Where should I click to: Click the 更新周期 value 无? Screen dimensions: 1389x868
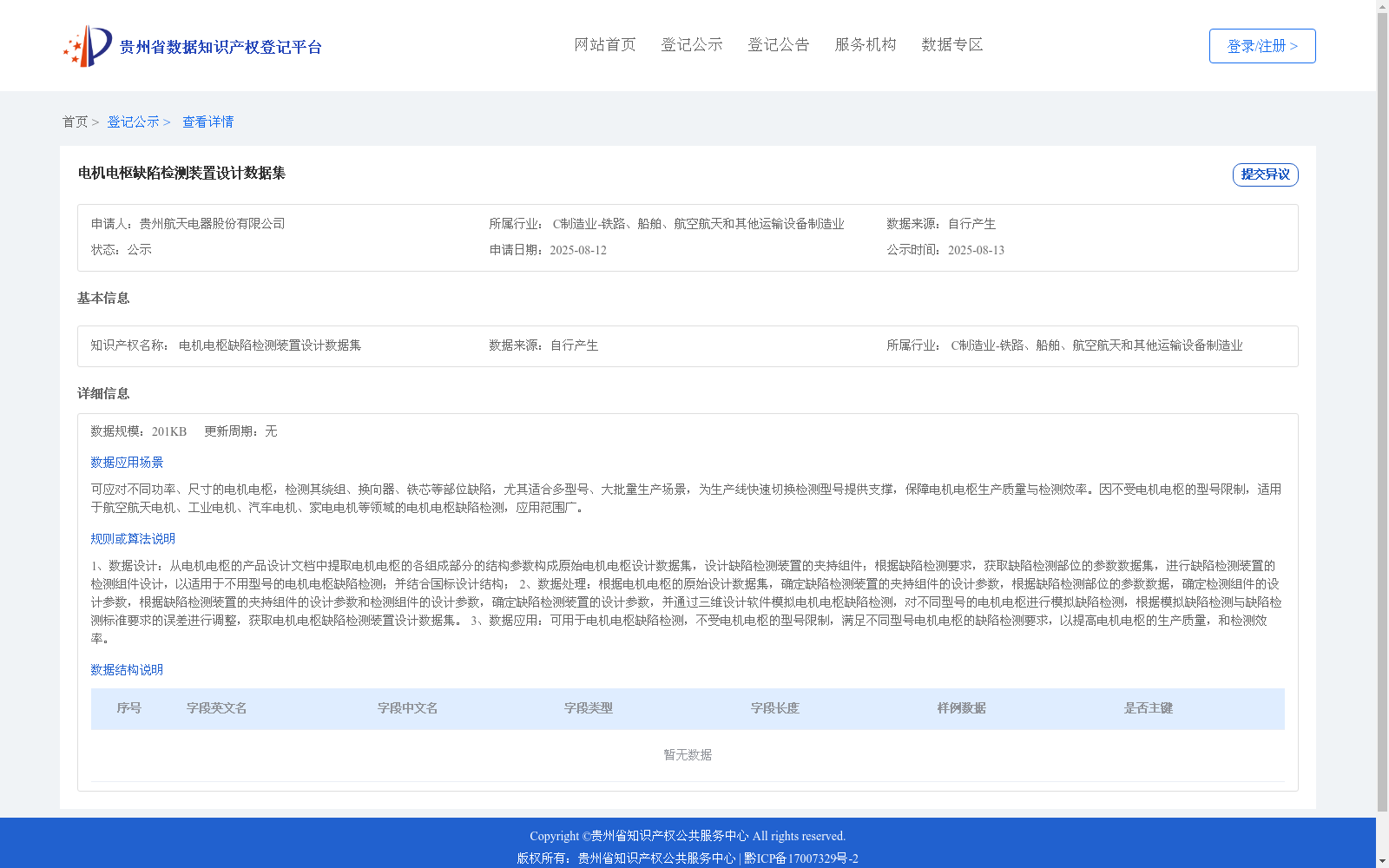(271, 431)
